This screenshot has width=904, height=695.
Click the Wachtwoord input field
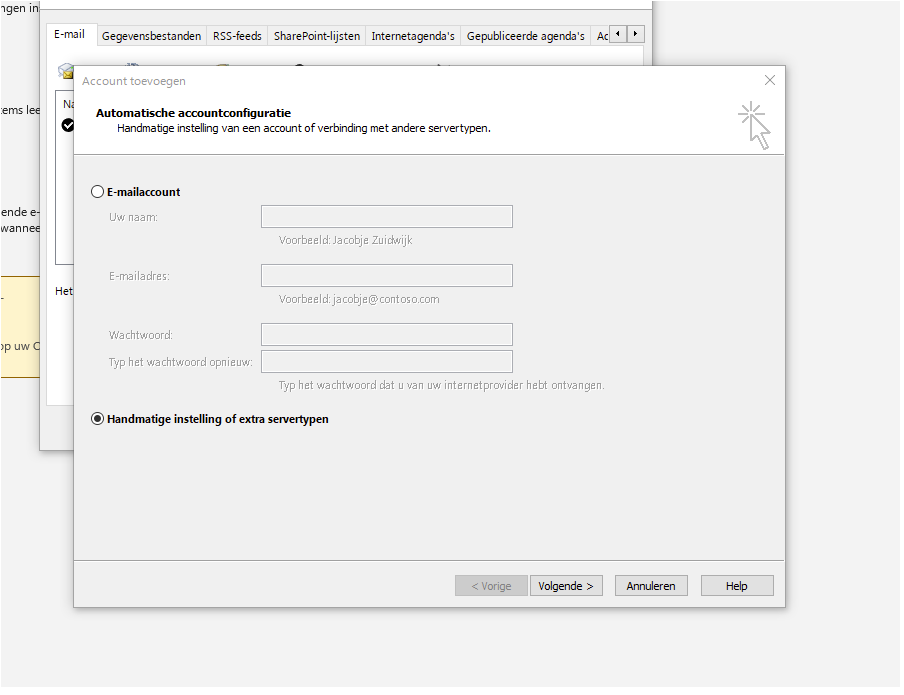(386, 334)
